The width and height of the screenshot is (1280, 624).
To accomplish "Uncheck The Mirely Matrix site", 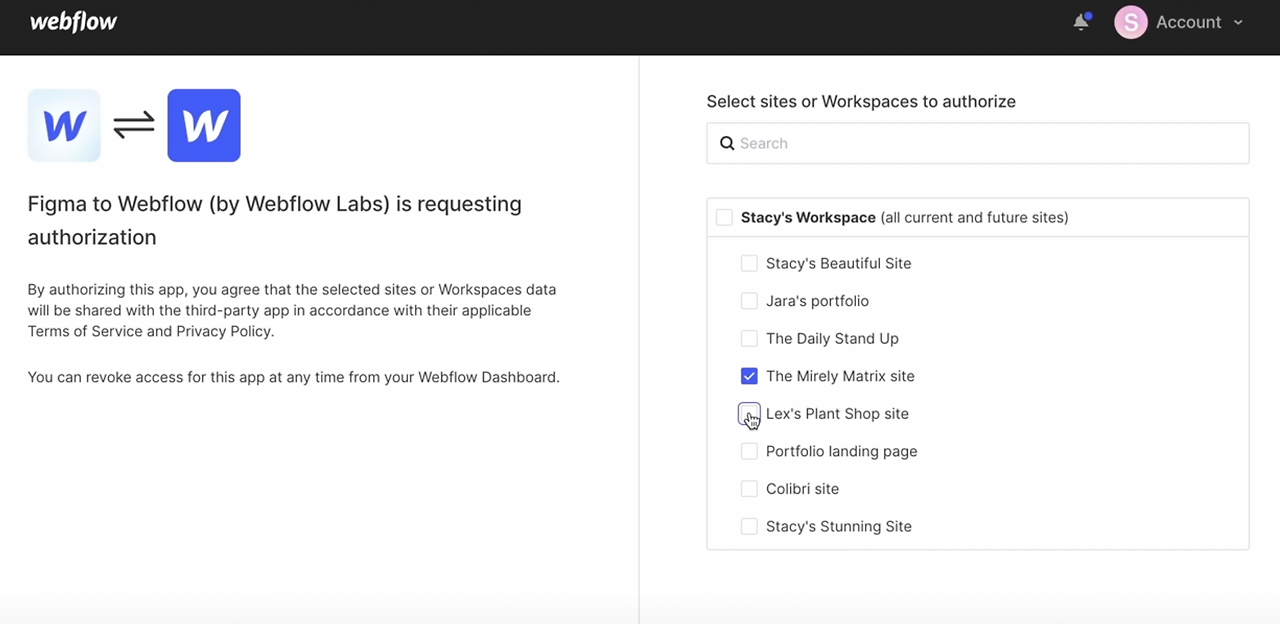I will pos(749,376).
